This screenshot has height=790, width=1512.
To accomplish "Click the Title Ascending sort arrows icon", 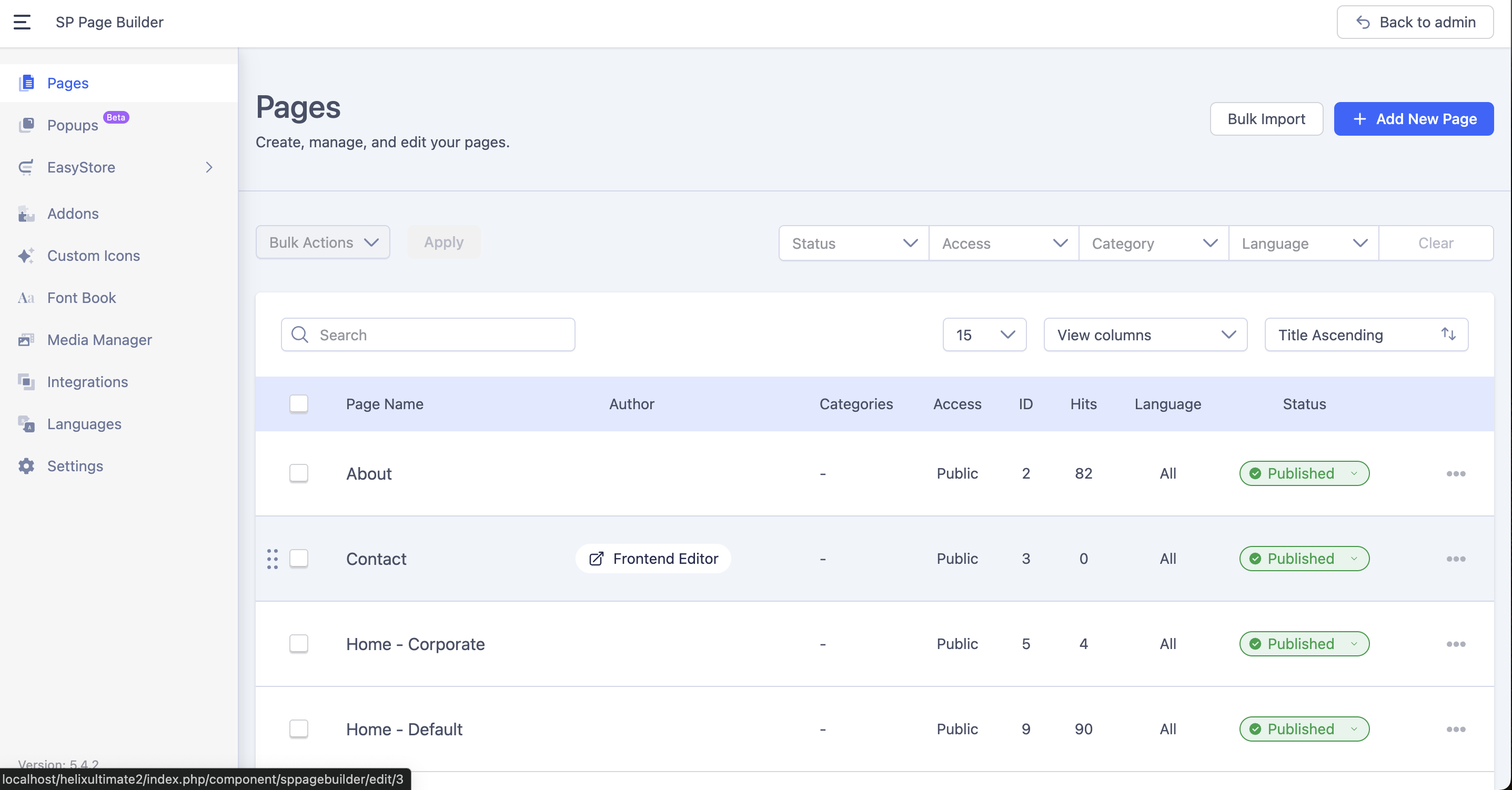I will point(1448,335).
